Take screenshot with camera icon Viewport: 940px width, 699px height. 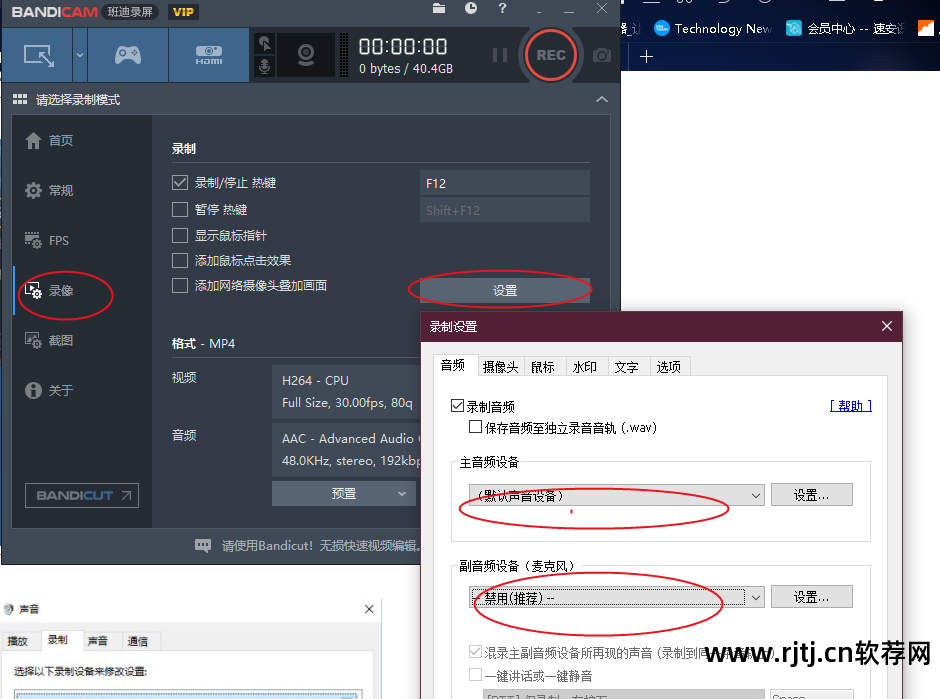(x=601, y=55)
